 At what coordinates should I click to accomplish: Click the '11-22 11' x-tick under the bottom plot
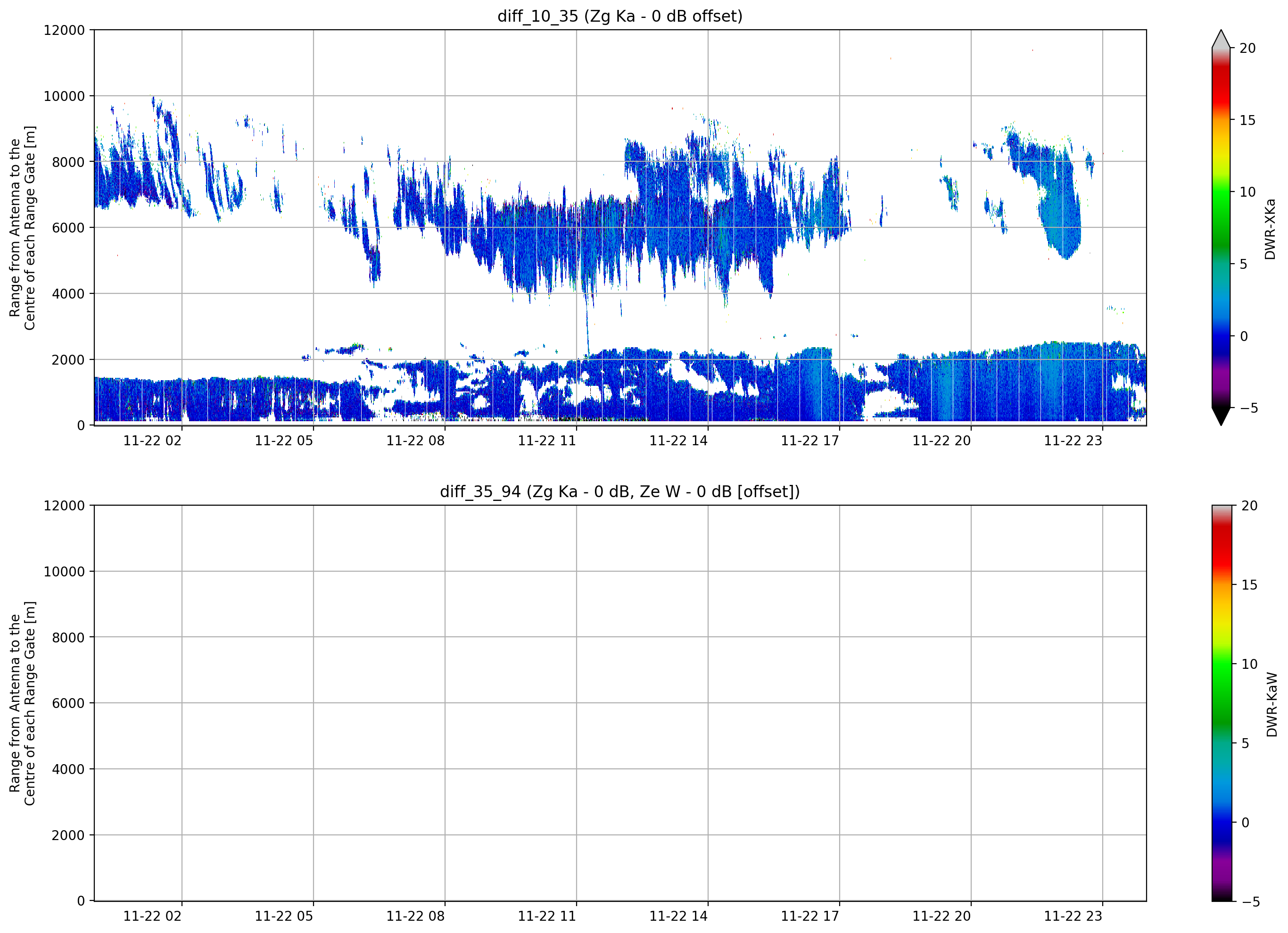(547, 916)
